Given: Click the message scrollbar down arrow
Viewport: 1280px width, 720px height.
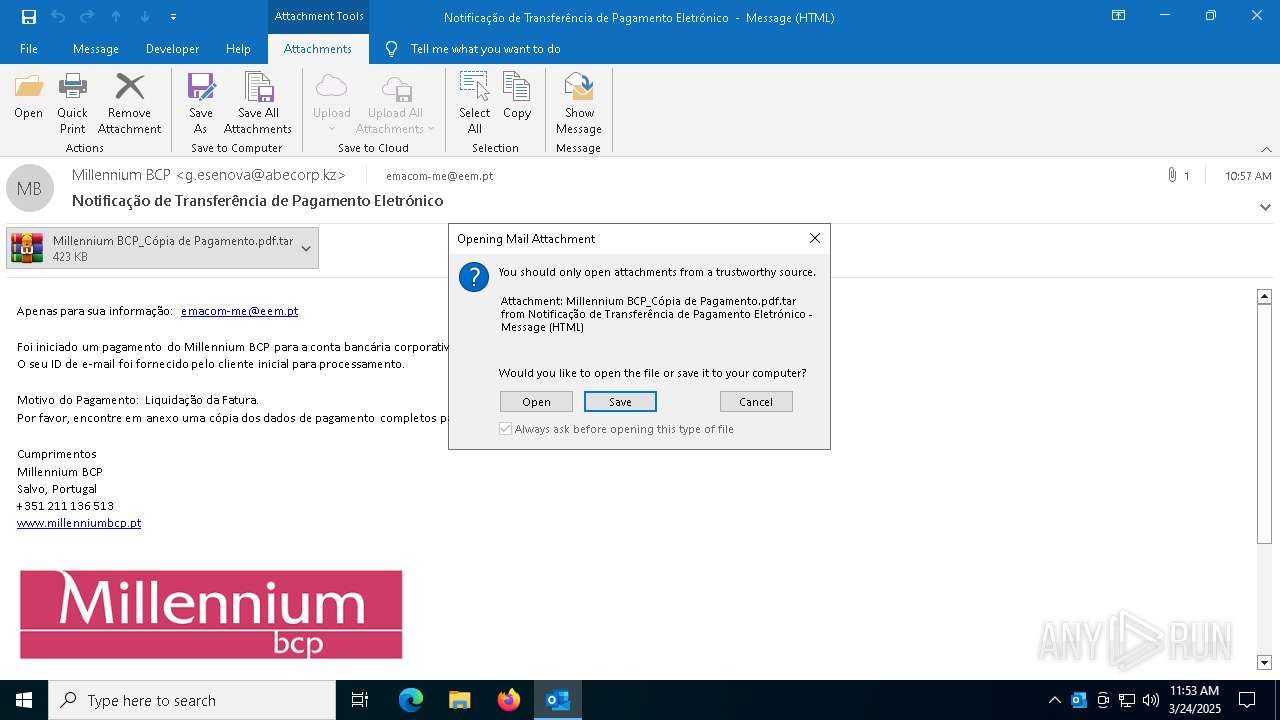Looking at the screenshot, I should coord(1264,662).
